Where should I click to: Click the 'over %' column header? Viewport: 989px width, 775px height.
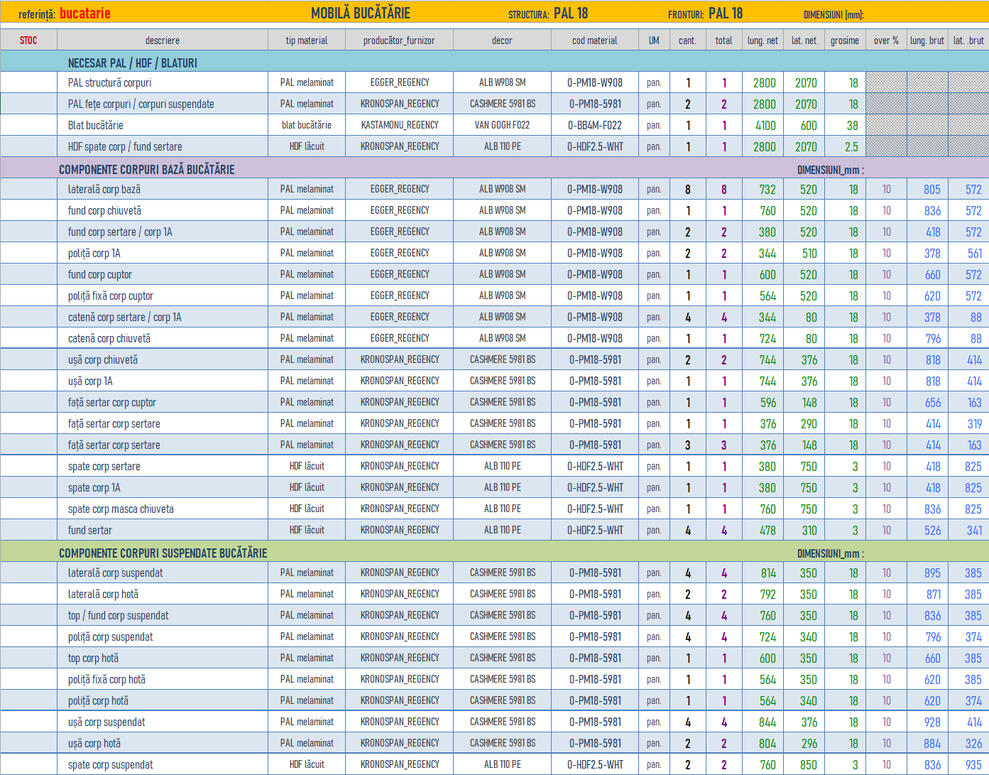885,40
